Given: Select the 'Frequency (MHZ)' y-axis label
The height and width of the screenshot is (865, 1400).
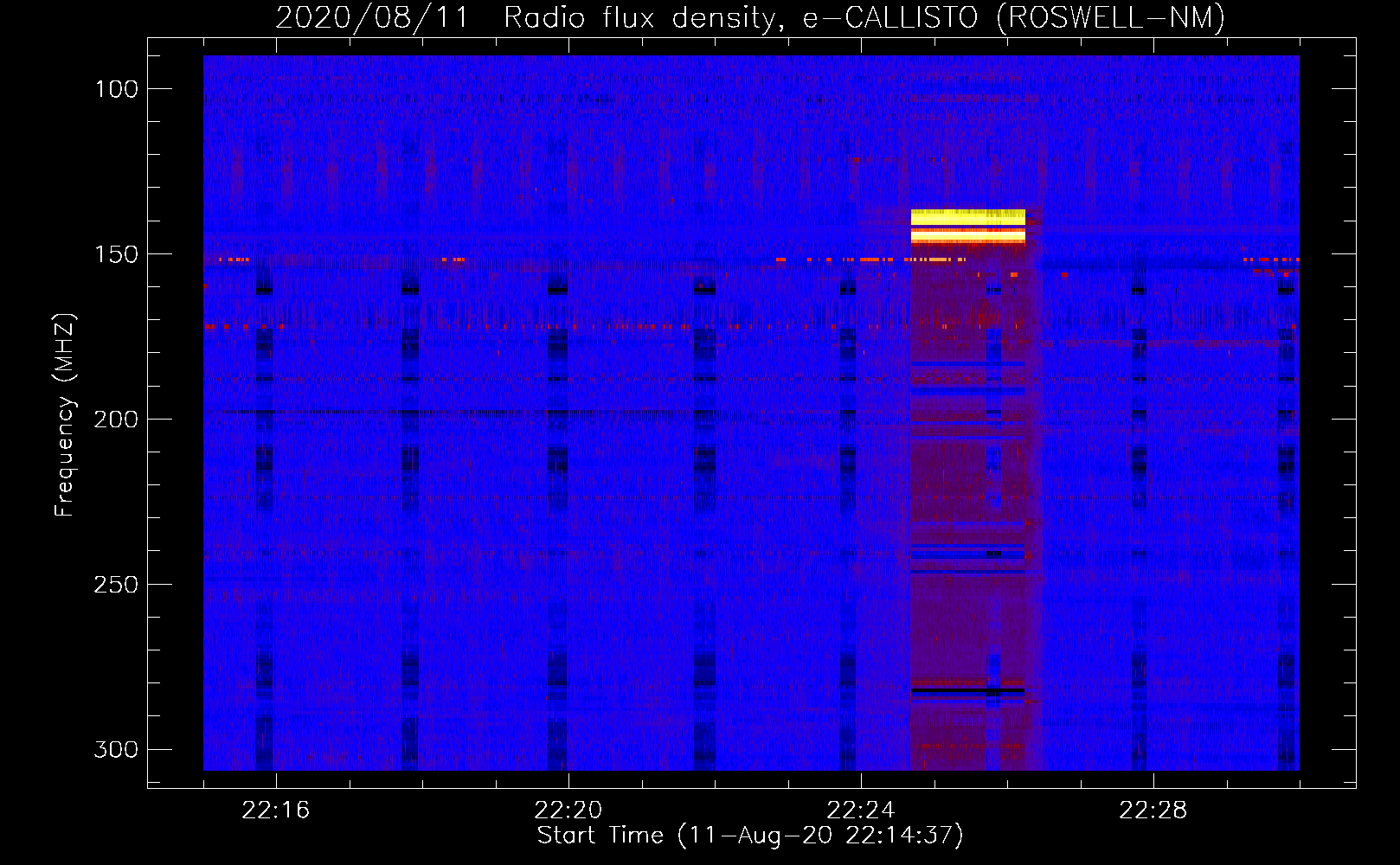Looking at the screenshot, I should [65, 414].
